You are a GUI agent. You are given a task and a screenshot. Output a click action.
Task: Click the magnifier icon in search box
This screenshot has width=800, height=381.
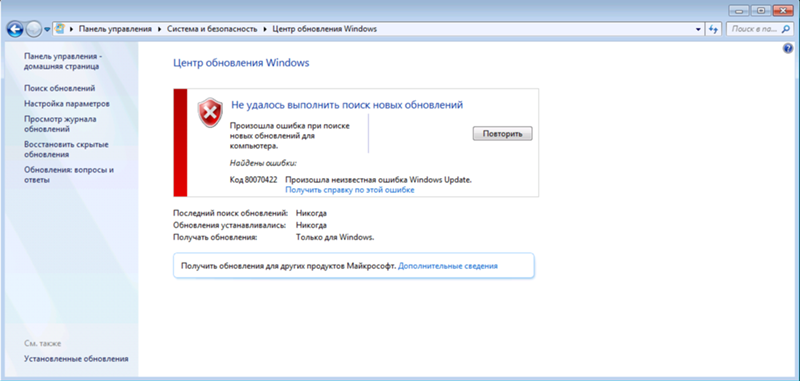(x=786, y=30)
